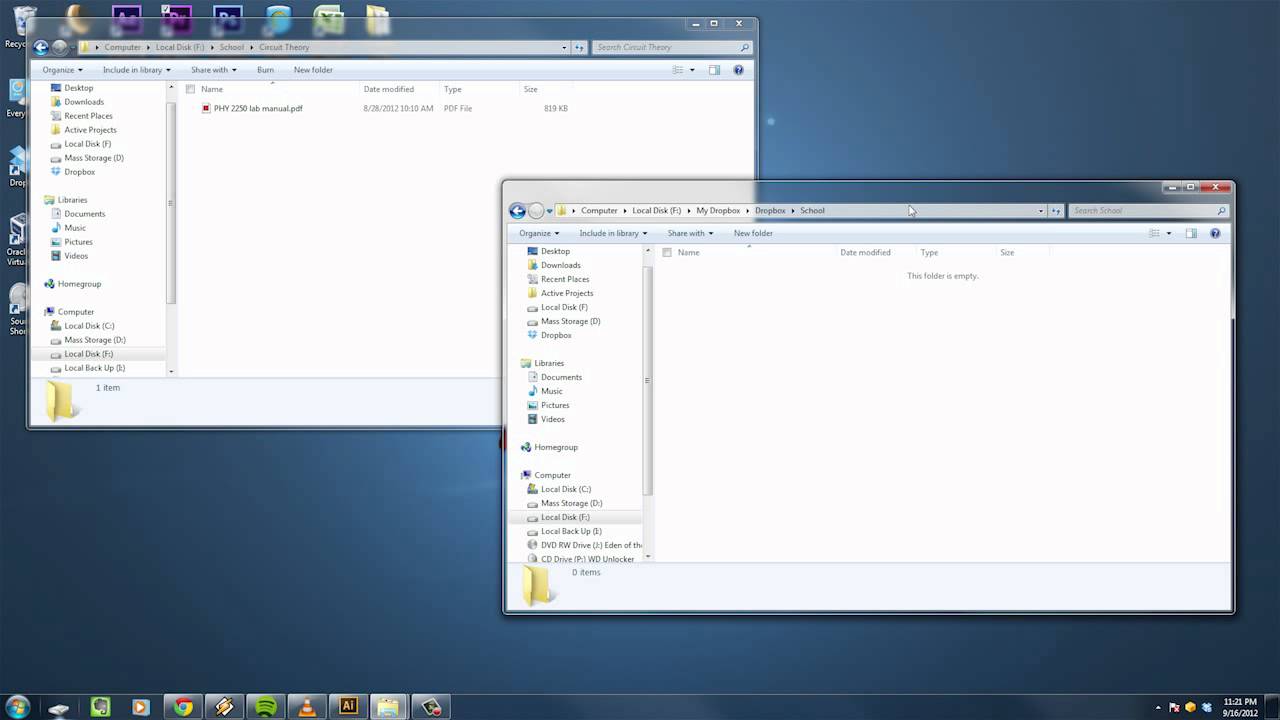The height and width of the screenshot is (720, 1280).
Task: Open VLC media player from taskbar
Action: [307, 707]
